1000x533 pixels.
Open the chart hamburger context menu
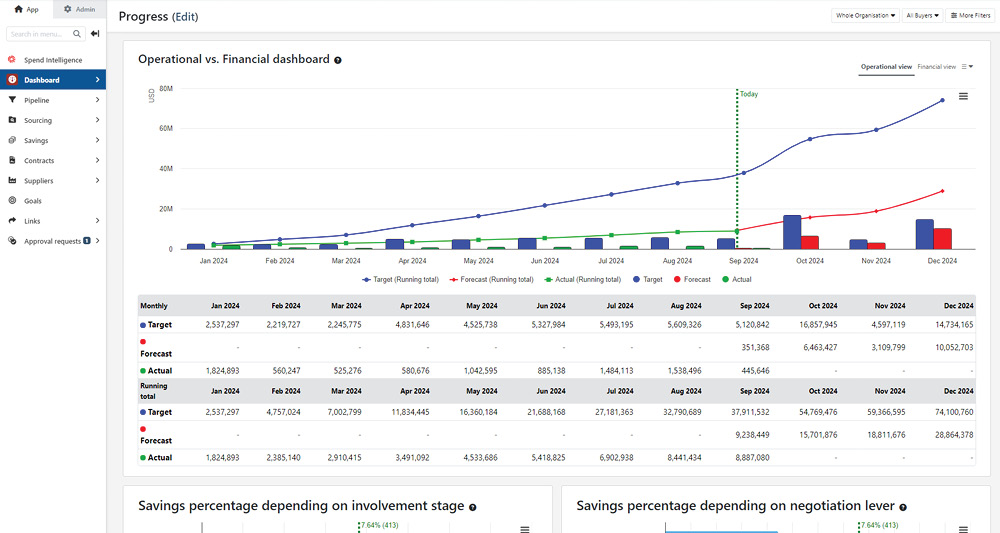[x=963, y=96]
